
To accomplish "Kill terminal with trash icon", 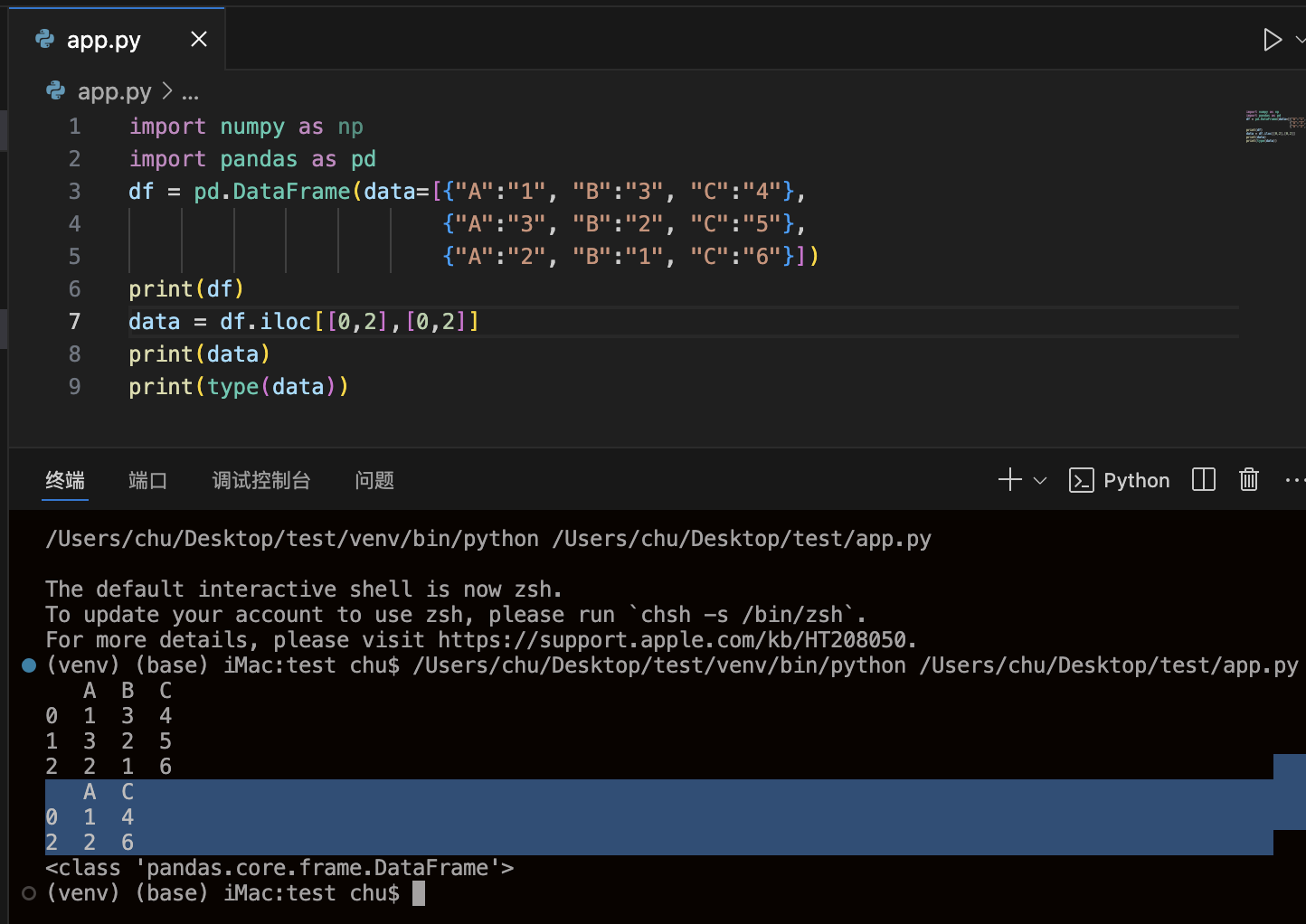I will [x=1248, y=480].
